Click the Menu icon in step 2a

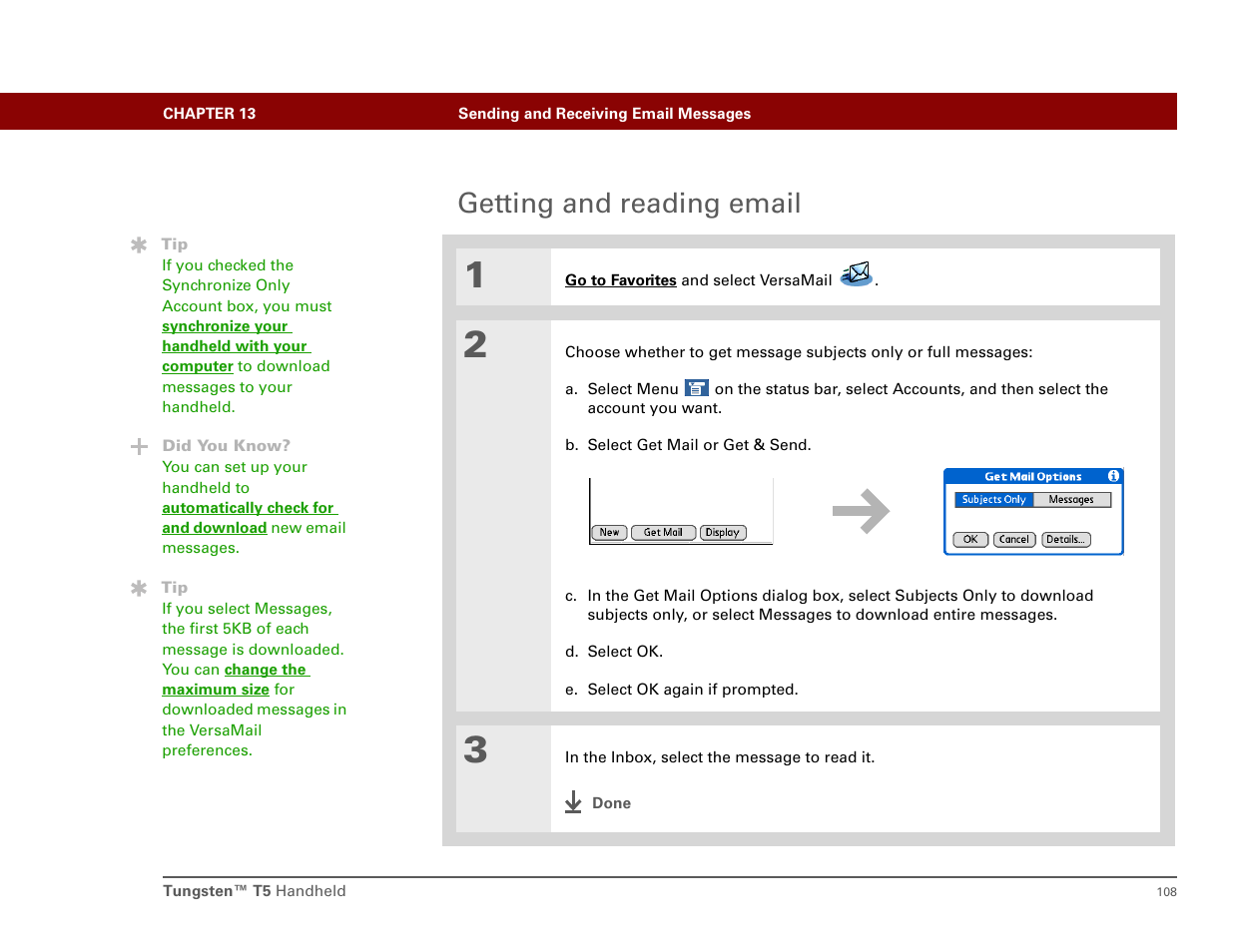tap(697, 388)
